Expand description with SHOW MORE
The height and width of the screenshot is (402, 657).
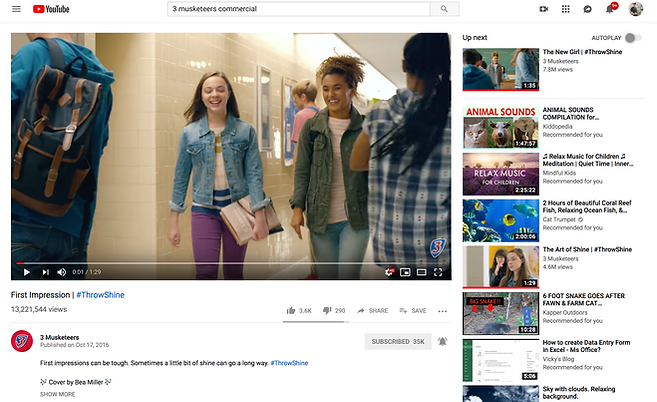point(57,394)
